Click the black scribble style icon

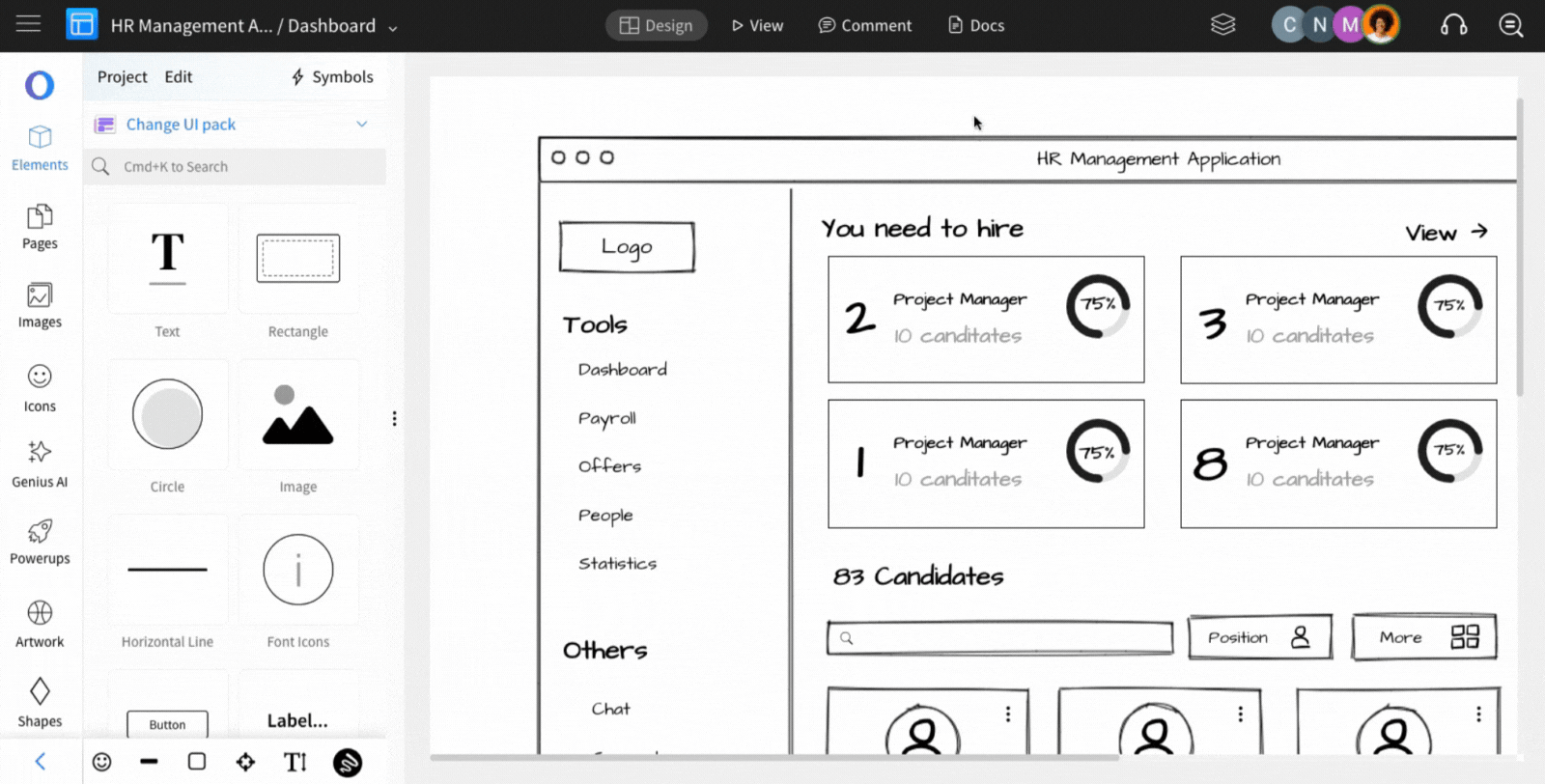(348, 763)
